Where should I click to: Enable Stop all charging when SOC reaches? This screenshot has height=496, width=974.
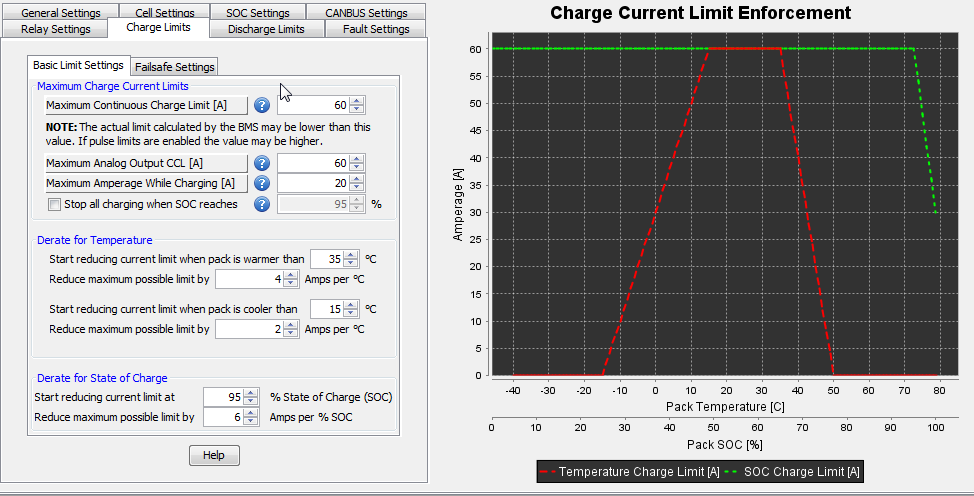coord(55,204)
